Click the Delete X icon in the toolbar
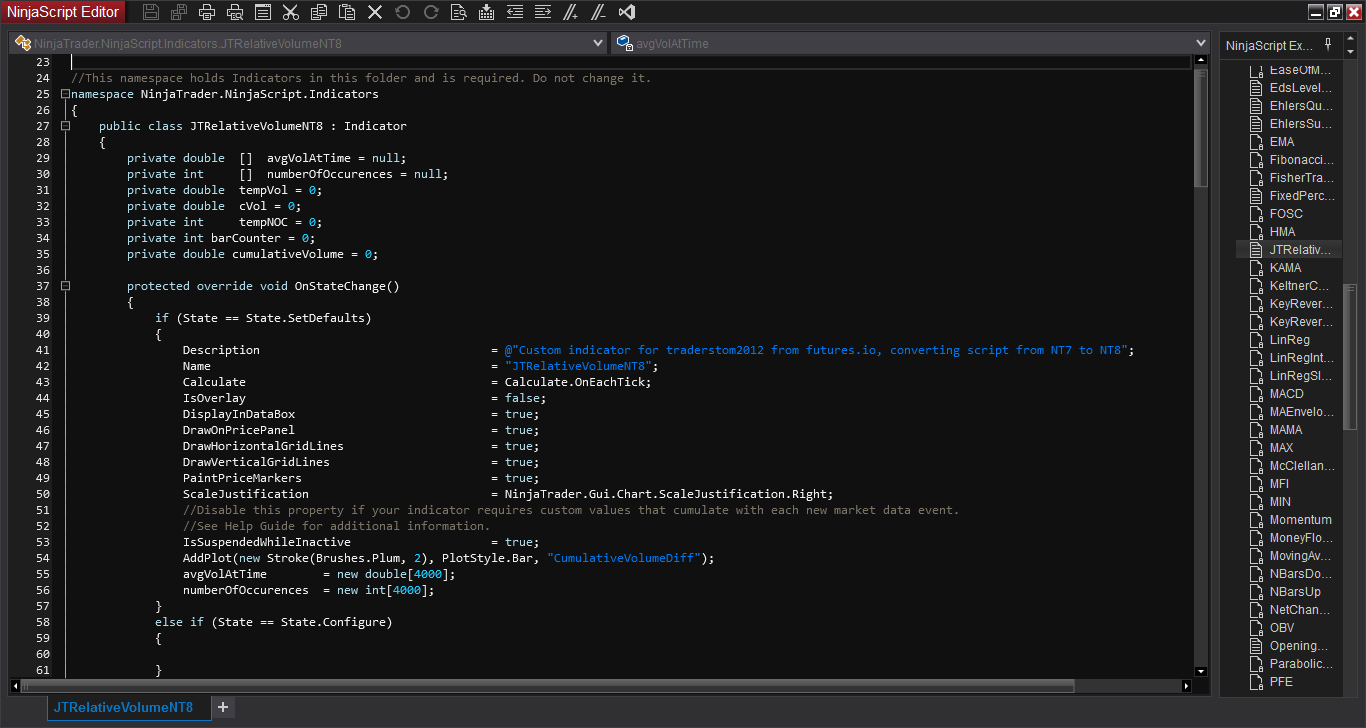1366x728 pixels. pyautogui.click(x=375, y=12)
